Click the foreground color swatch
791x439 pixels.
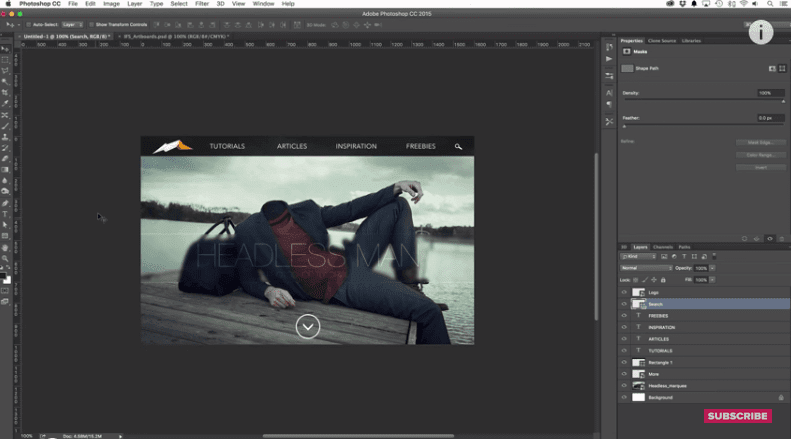pos(3,277)
